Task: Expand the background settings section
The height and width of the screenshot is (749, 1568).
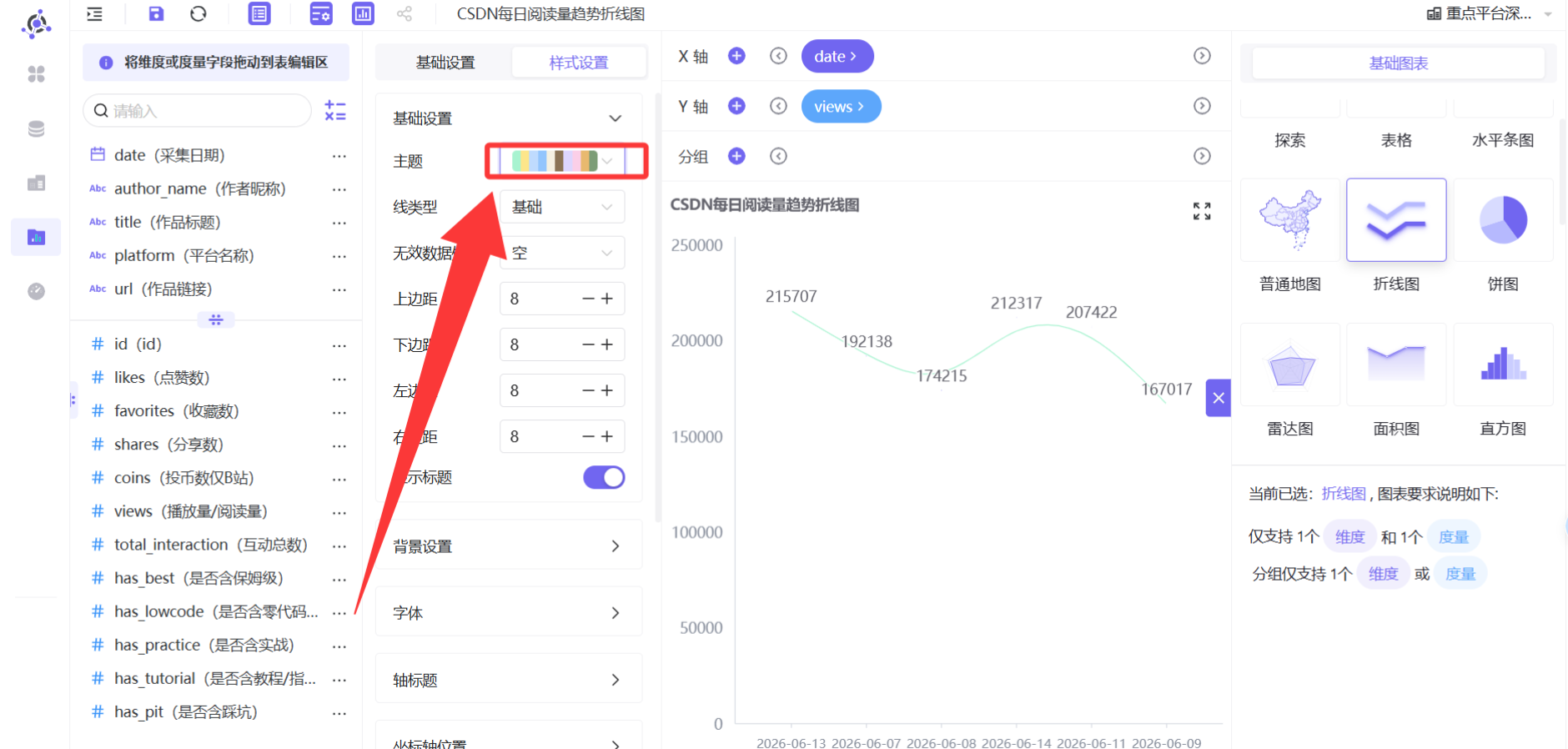Action: point(509,546)
